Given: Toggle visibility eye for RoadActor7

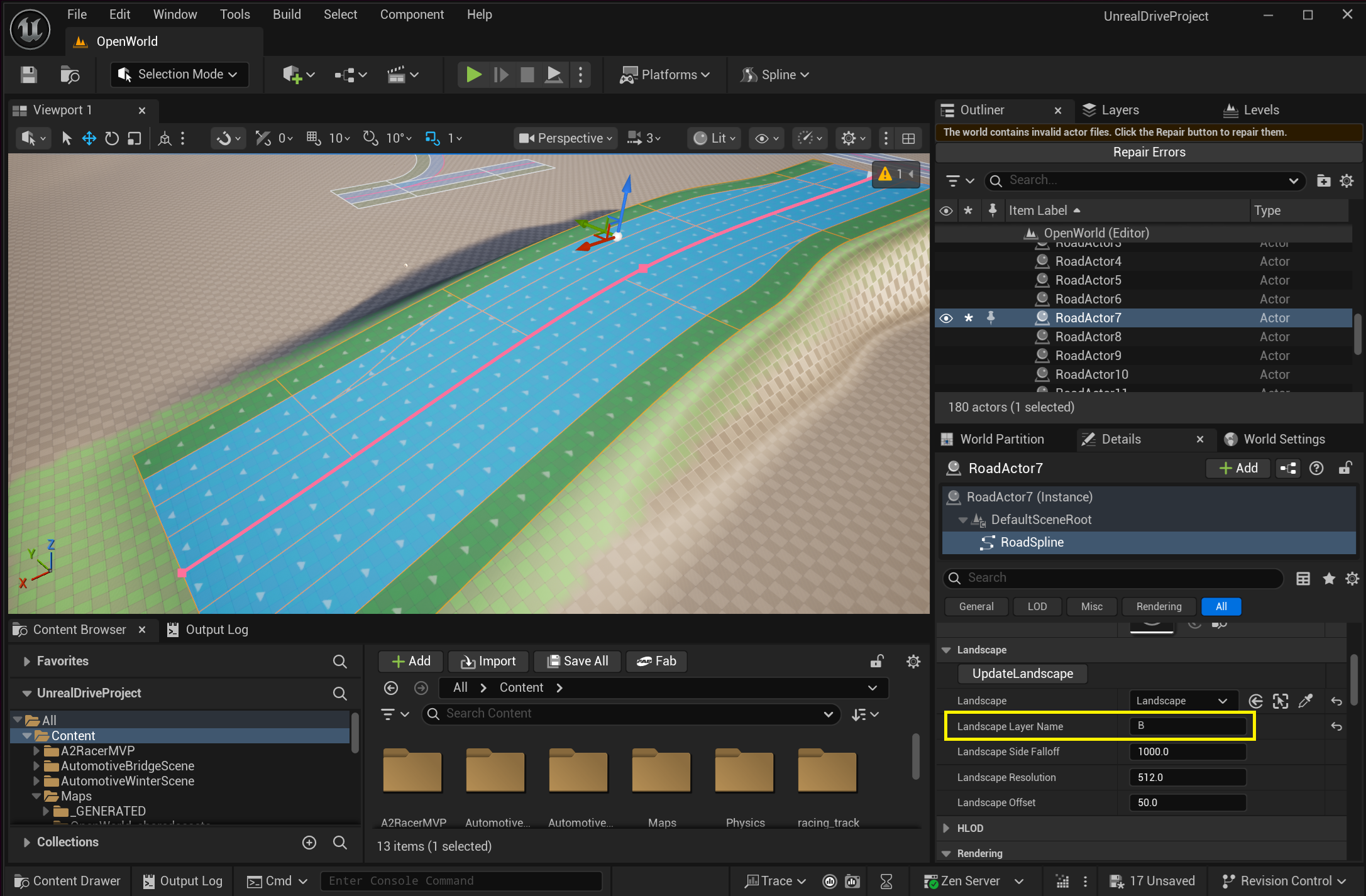Looking at the screenshot, I should (945, 318).
